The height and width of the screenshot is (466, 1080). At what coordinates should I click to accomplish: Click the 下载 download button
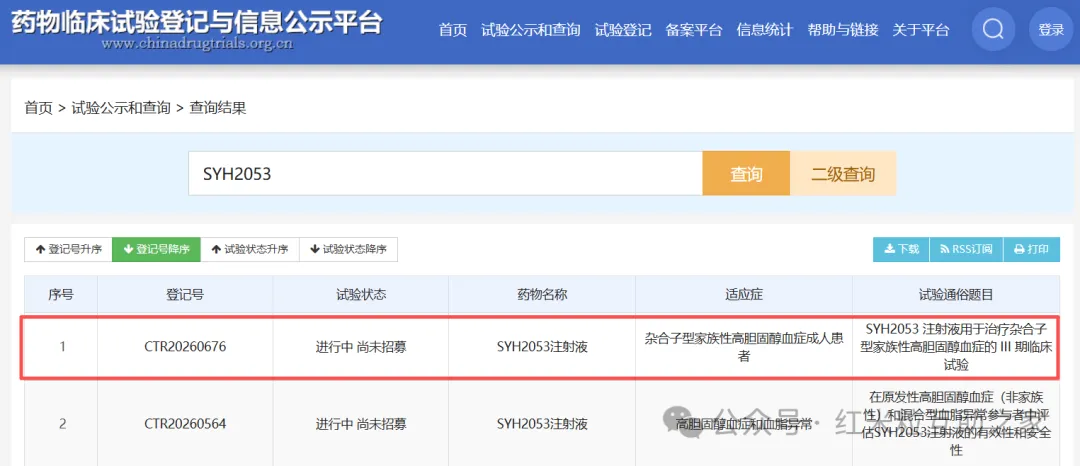902,249
